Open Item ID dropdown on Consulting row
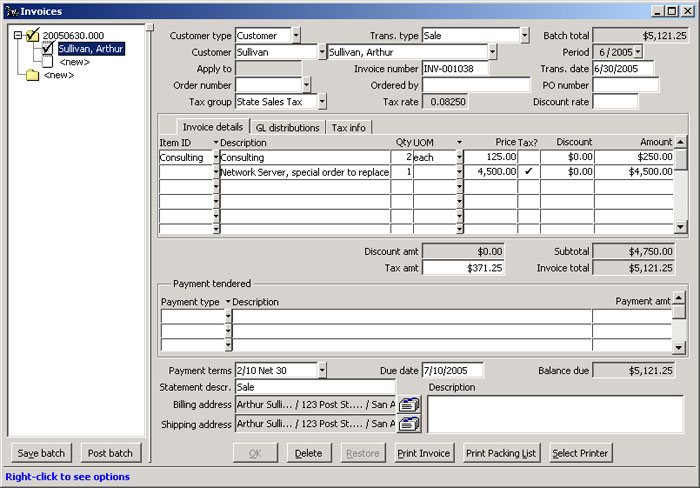The height and width of the screenshot is (488, 700). tap(216, 157)
